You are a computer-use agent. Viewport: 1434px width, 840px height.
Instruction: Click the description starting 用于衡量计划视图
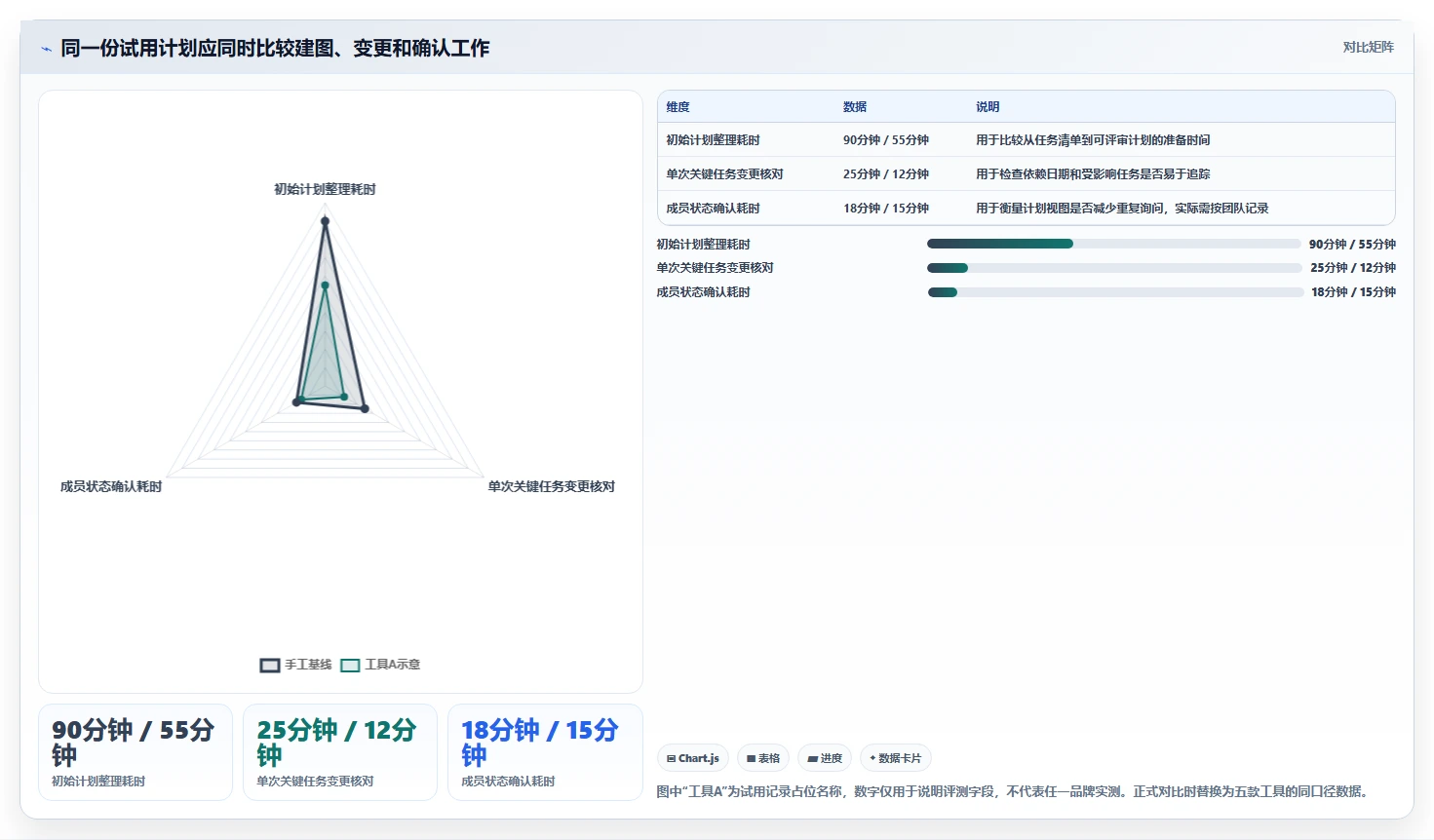tap(1122, 209)
